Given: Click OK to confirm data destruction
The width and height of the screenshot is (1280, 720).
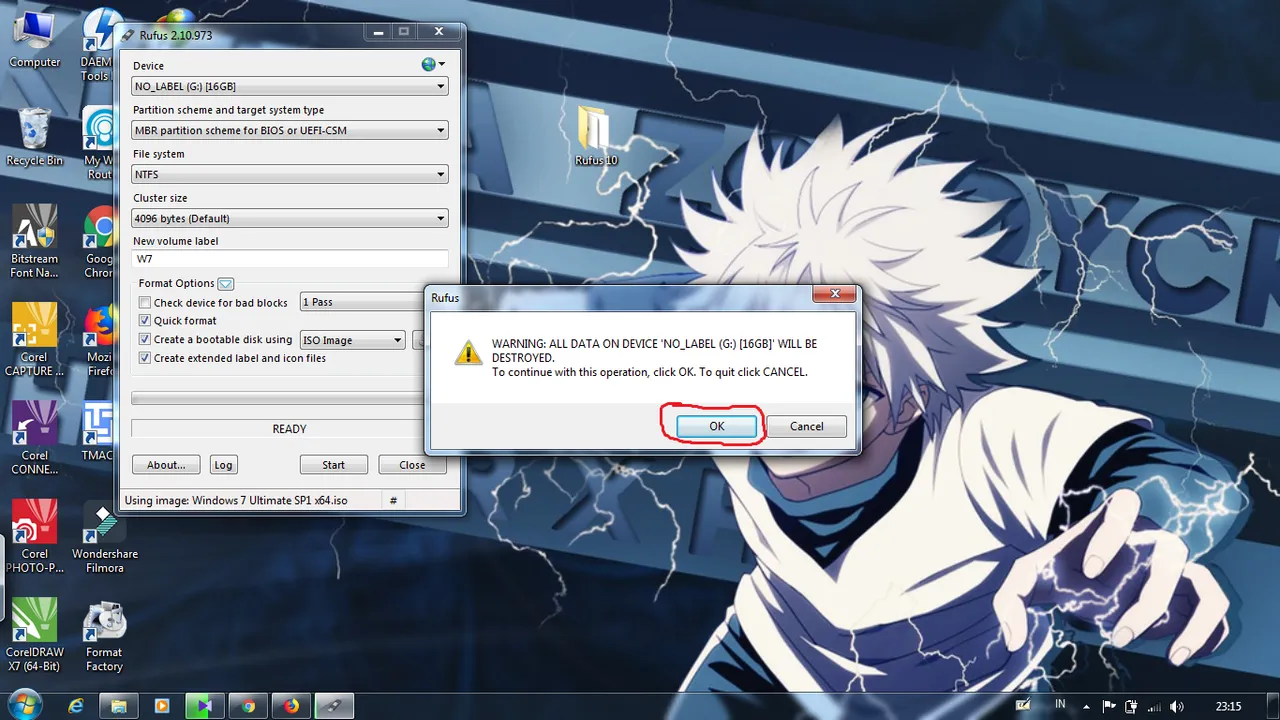Looking at the screenshot, I should coord(716,426).
